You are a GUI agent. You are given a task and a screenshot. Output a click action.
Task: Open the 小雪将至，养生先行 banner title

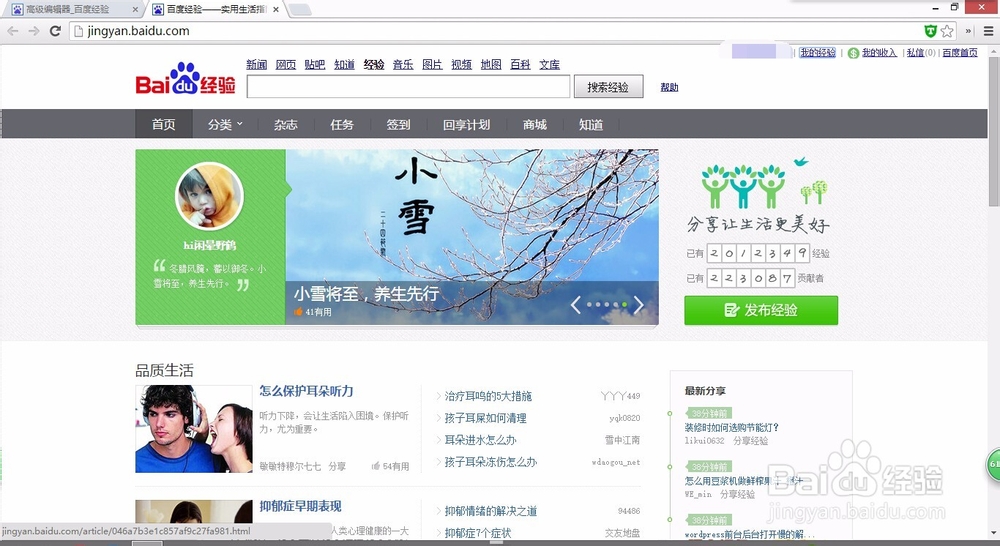(366, 293)
